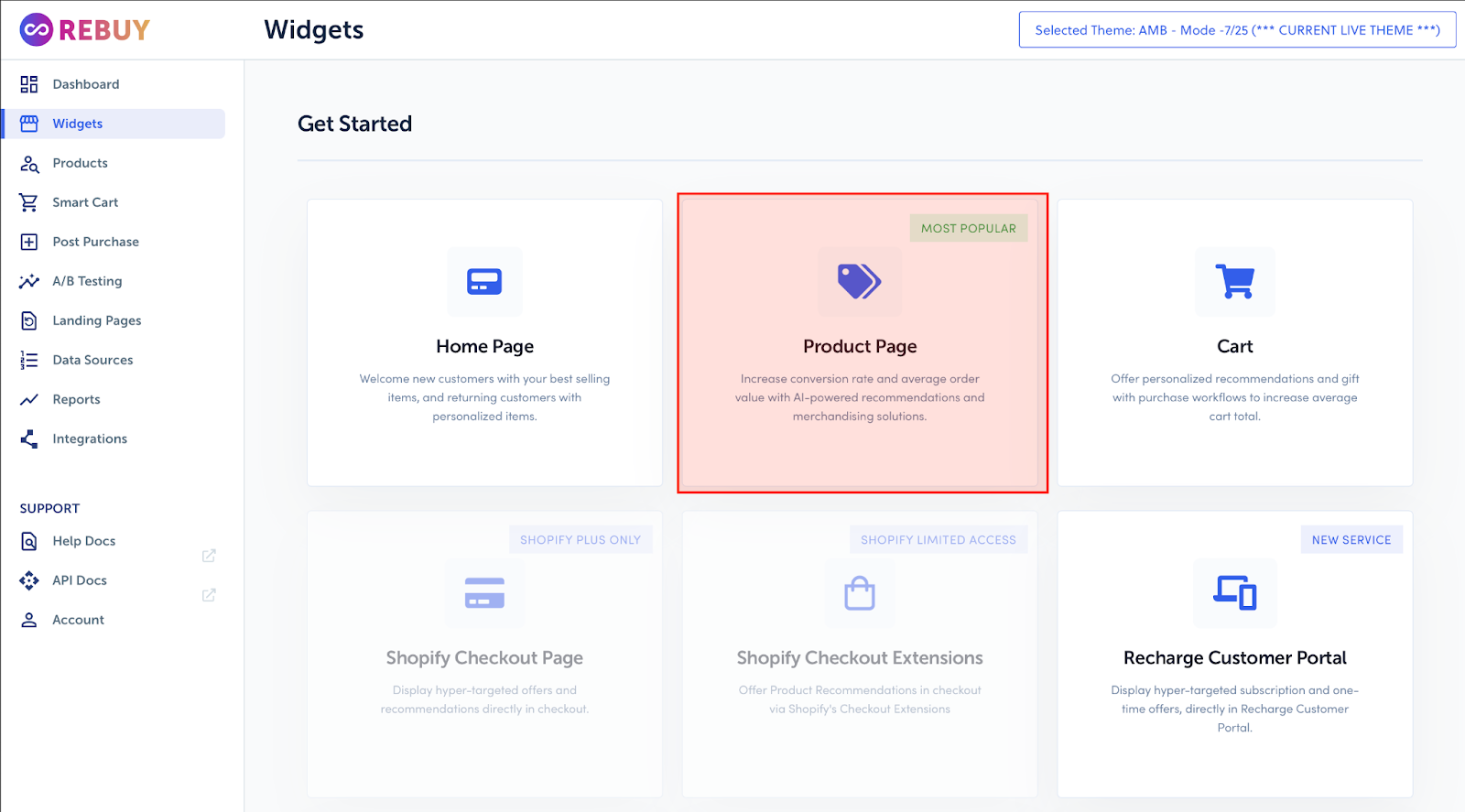Click the A/B Testing chart icon
Image resolution: width=1465 pixels, height=812 pixels.
click(29, 281)
